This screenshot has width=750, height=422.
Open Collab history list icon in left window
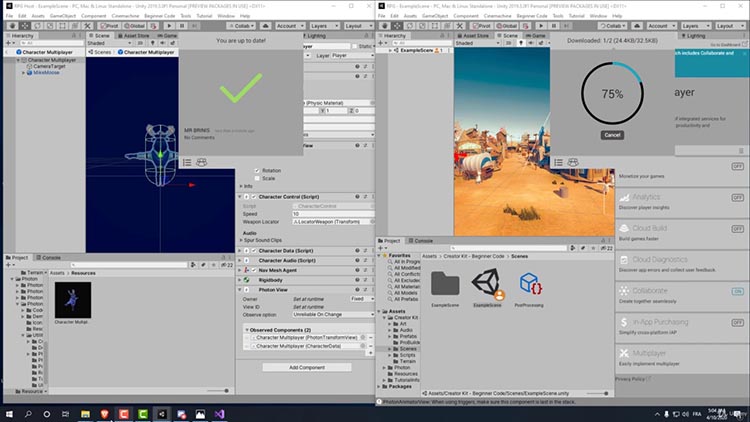[187, 163]
